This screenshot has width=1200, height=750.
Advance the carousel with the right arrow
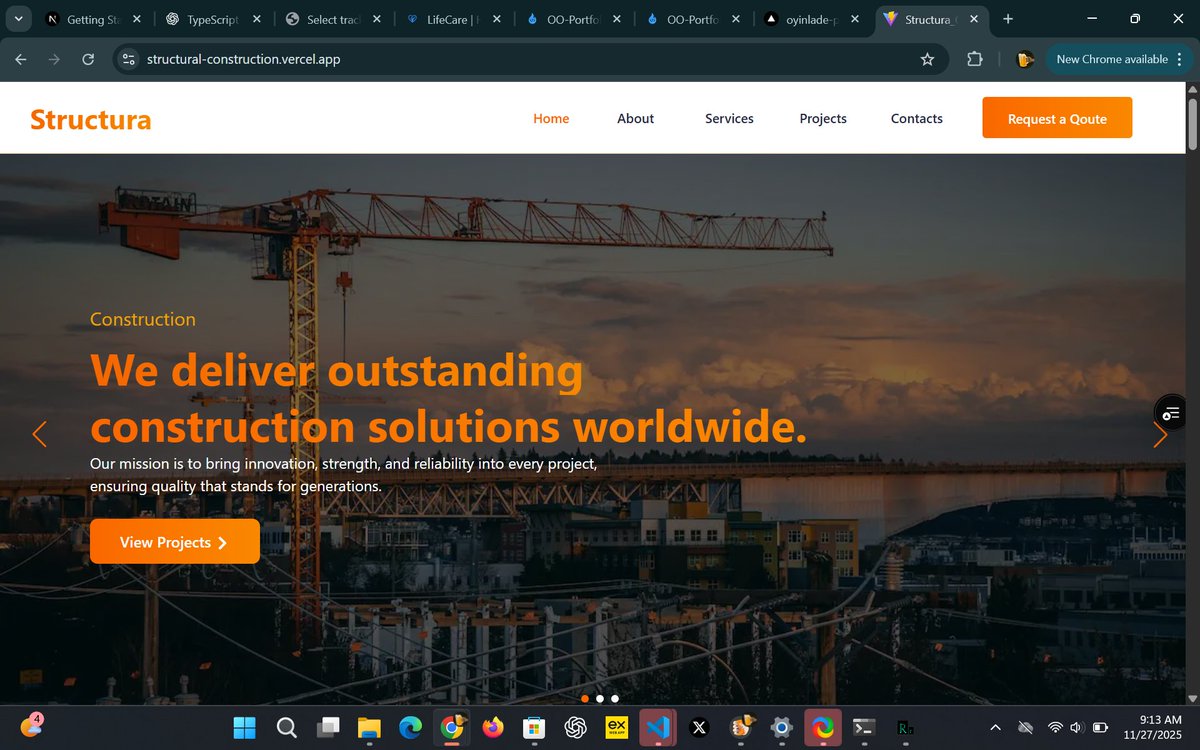click(x=1160, y=434)
